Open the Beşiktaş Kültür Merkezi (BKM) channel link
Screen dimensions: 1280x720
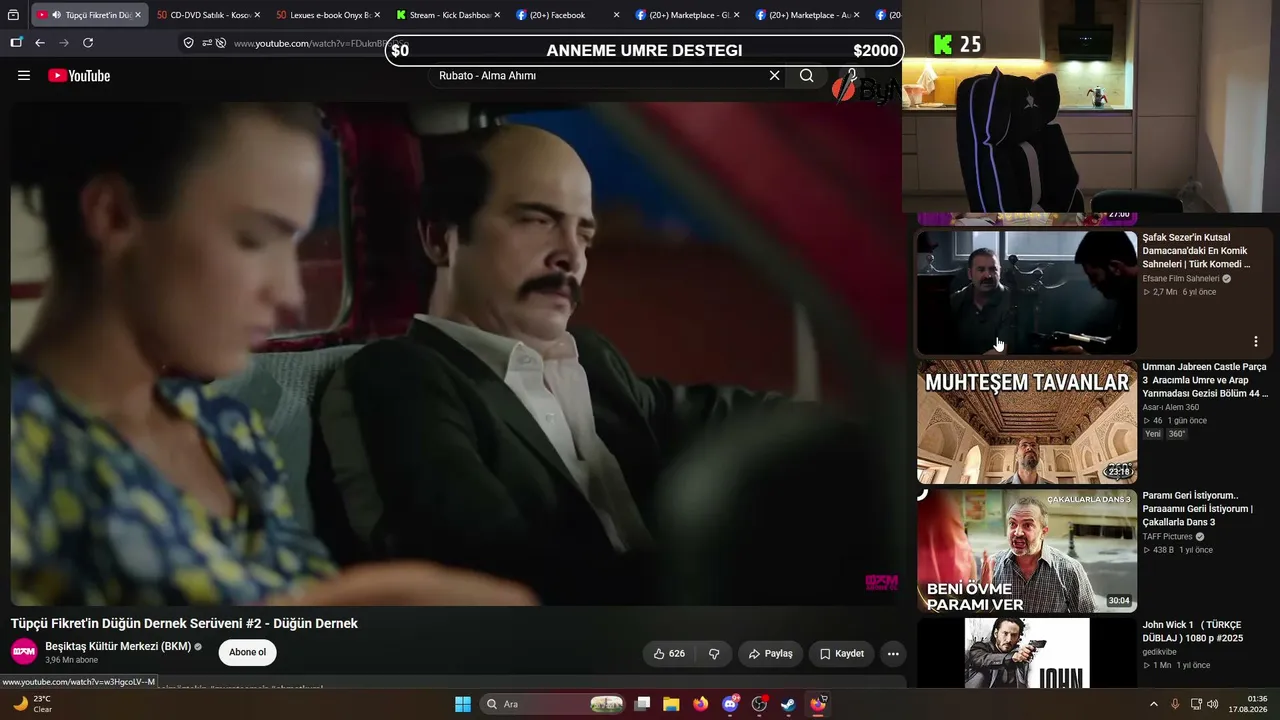[x=118, y=646]
